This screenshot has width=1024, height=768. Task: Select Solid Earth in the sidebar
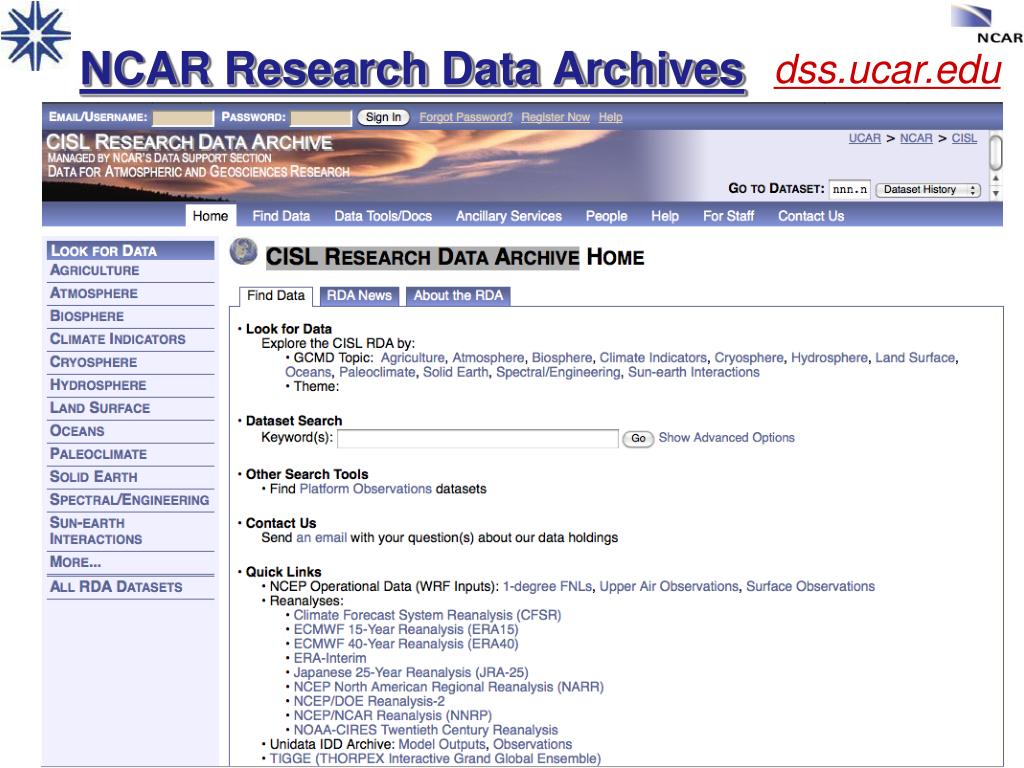pos(93,477)
